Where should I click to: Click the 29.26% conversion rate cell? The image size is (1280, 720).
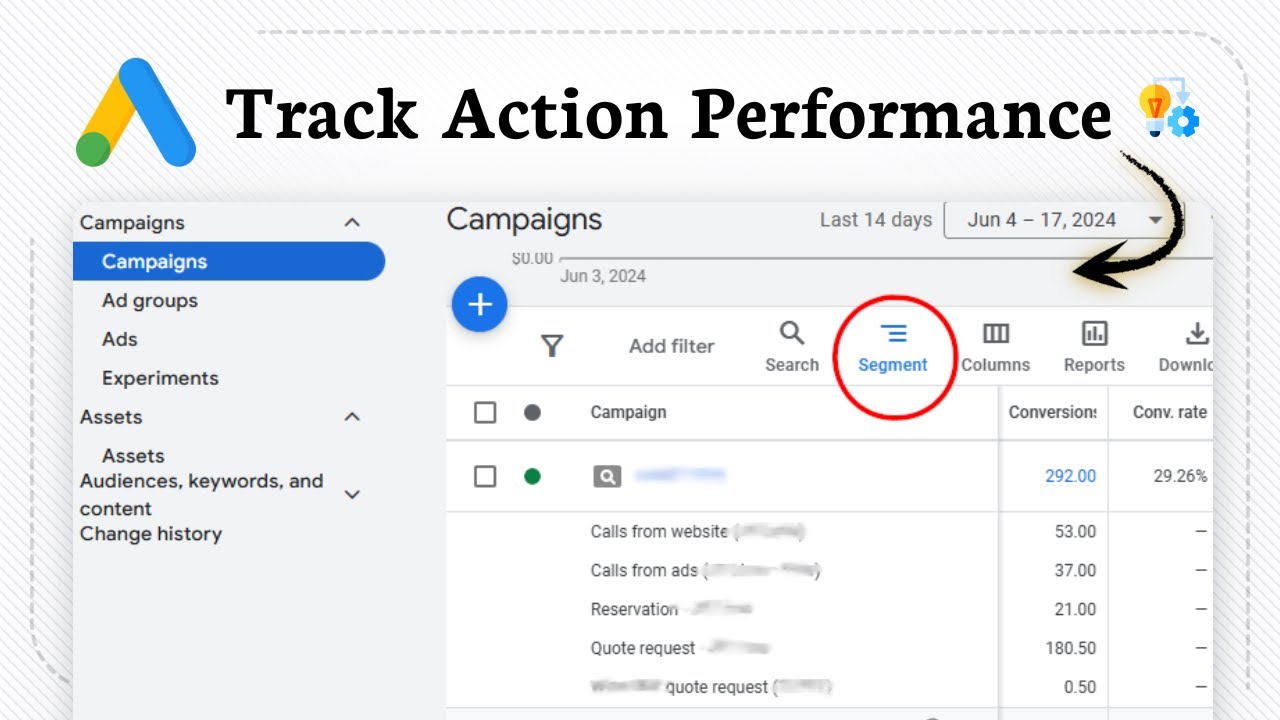[1180, 476]
